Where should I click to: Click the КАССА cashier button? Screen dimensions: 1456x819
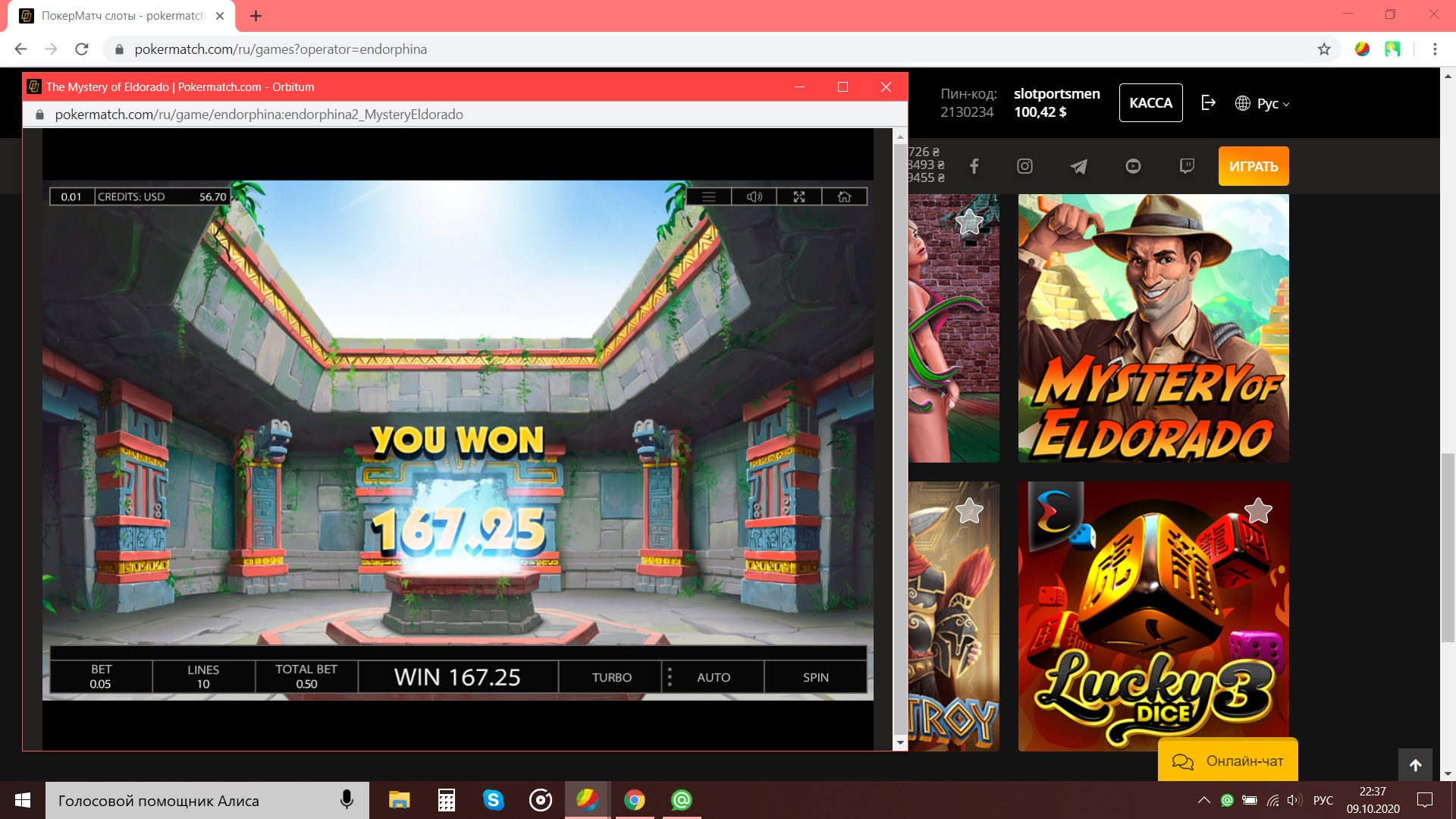pos(1150,102)
